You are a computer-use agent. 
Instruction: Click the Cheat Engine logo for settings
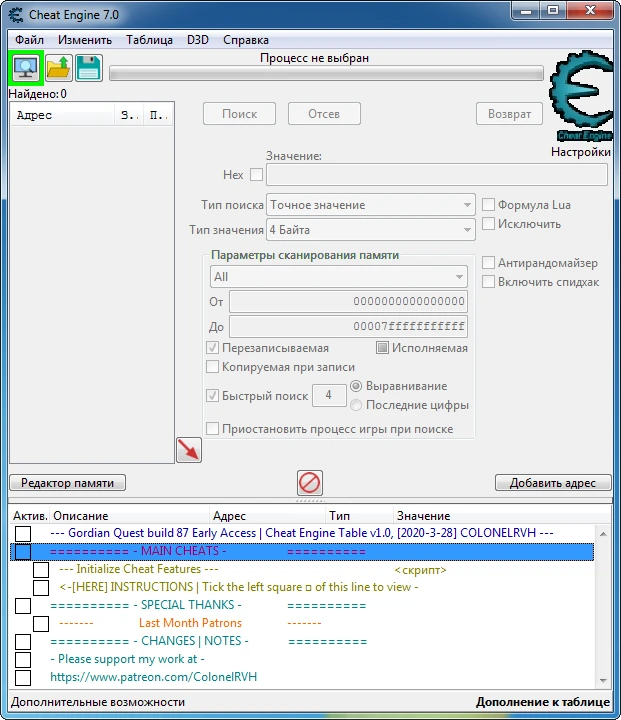[581, 96]
